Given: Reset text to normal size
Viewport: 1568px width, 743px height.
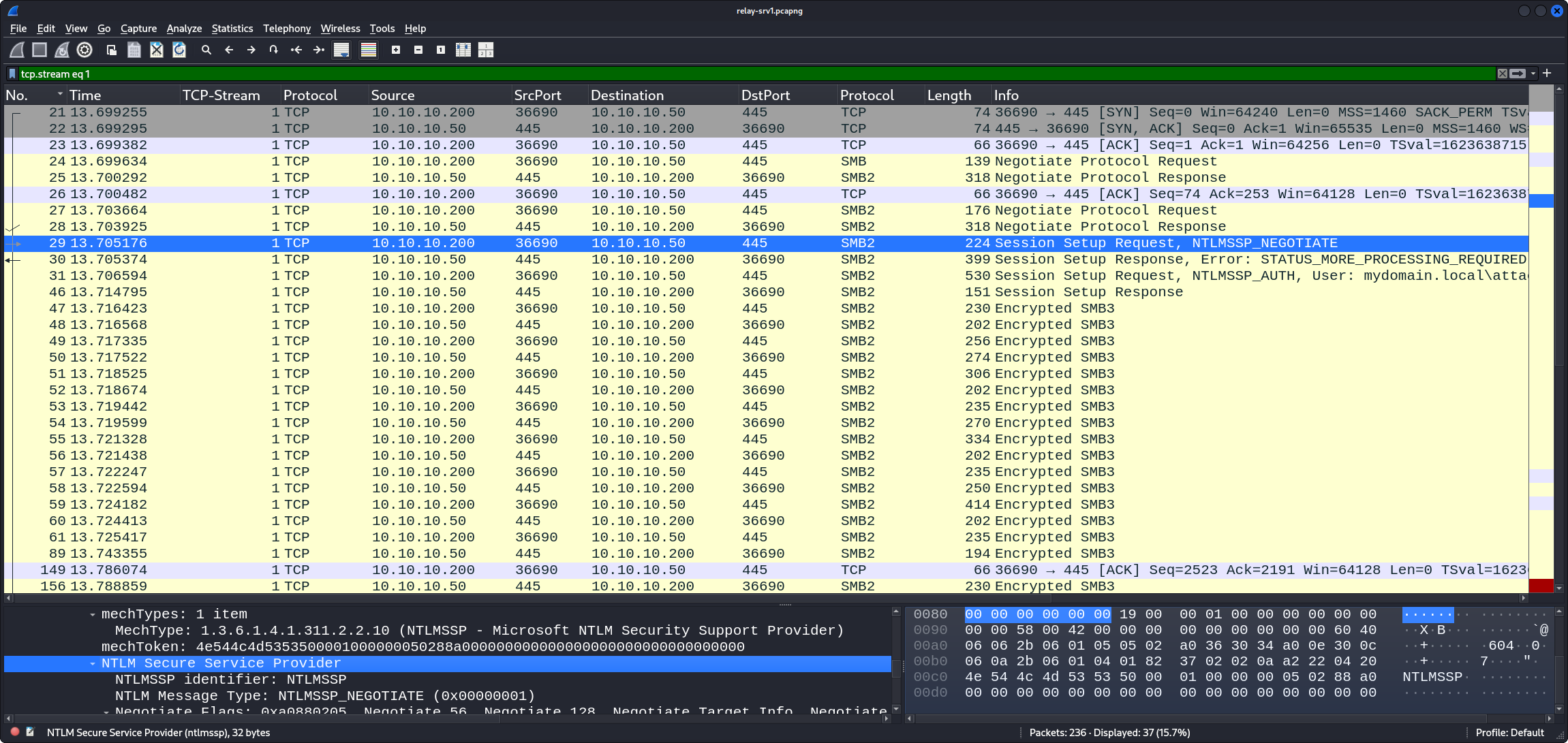Looking at the screenshot, I should (441, 50).
